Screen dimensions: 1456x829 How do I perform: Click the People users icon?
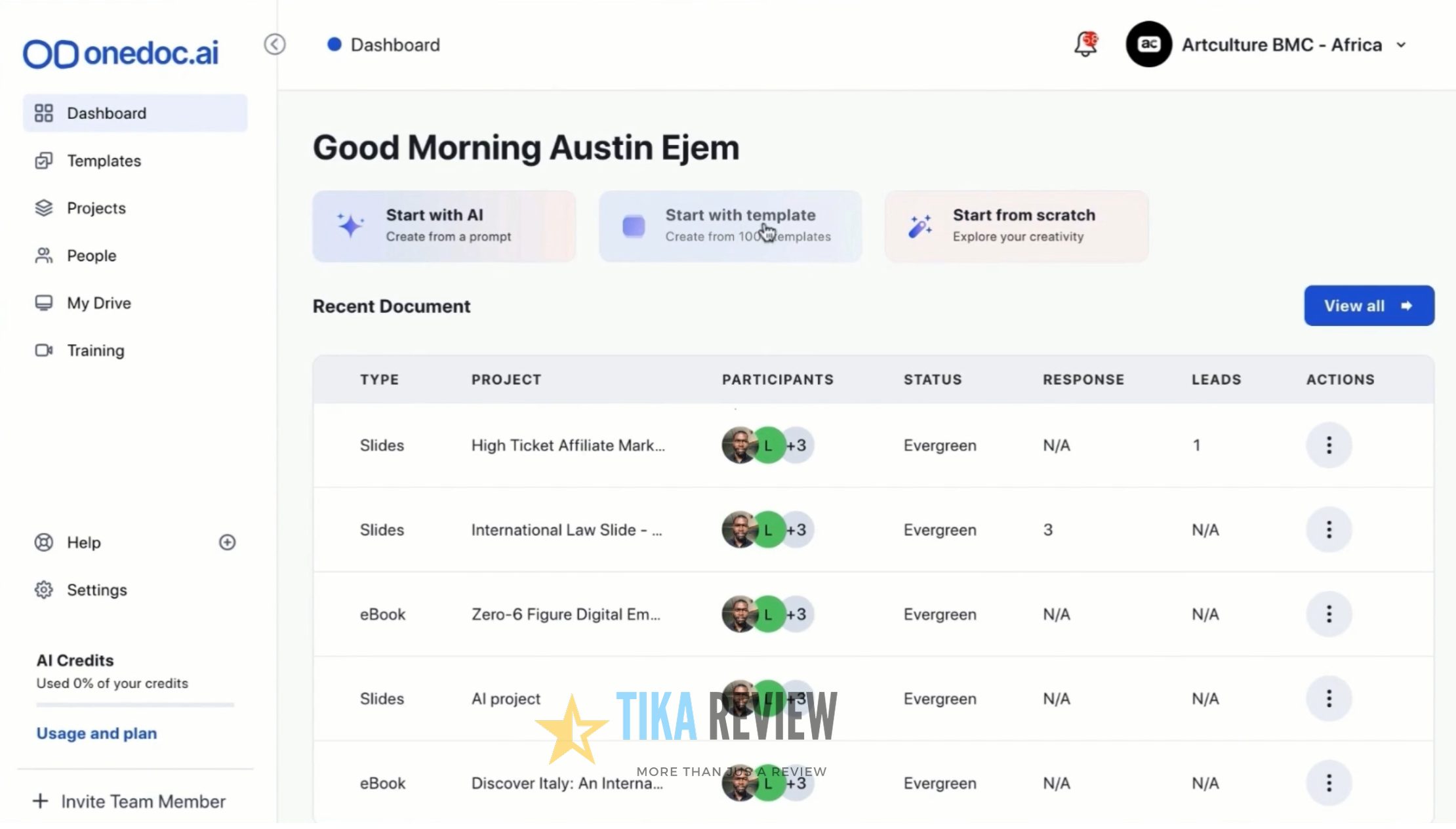(44, 255)
